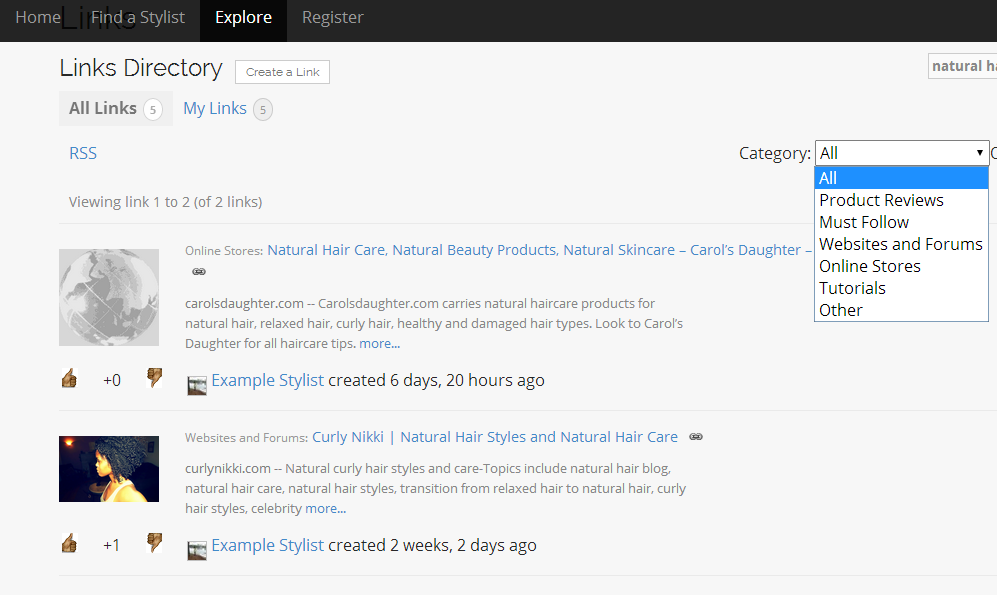
Task: Click the natural hair search field
Action: (963, 66)
